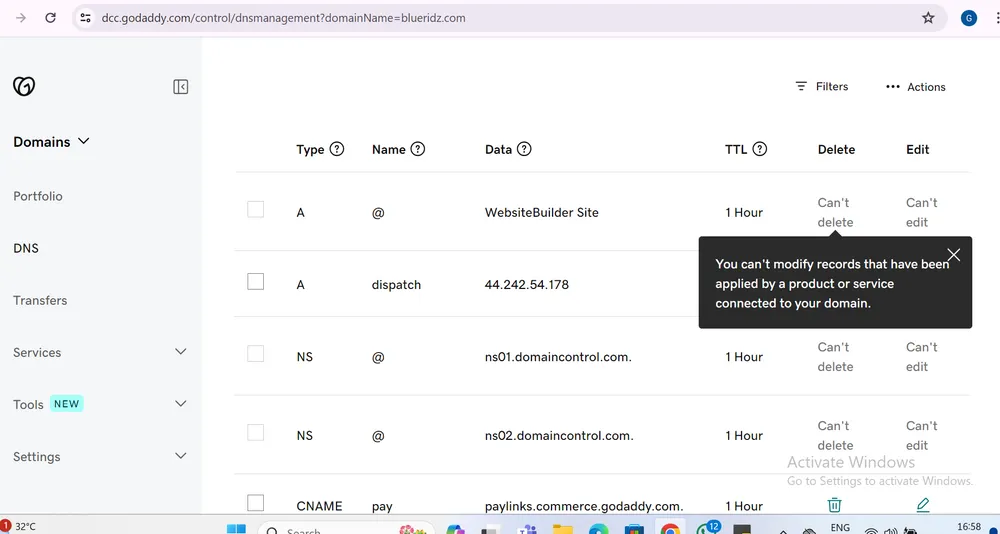The height and width of the screenshot is (534, 1000).
Task: Check the box for the dispatch A record
Action: [255, 281]
